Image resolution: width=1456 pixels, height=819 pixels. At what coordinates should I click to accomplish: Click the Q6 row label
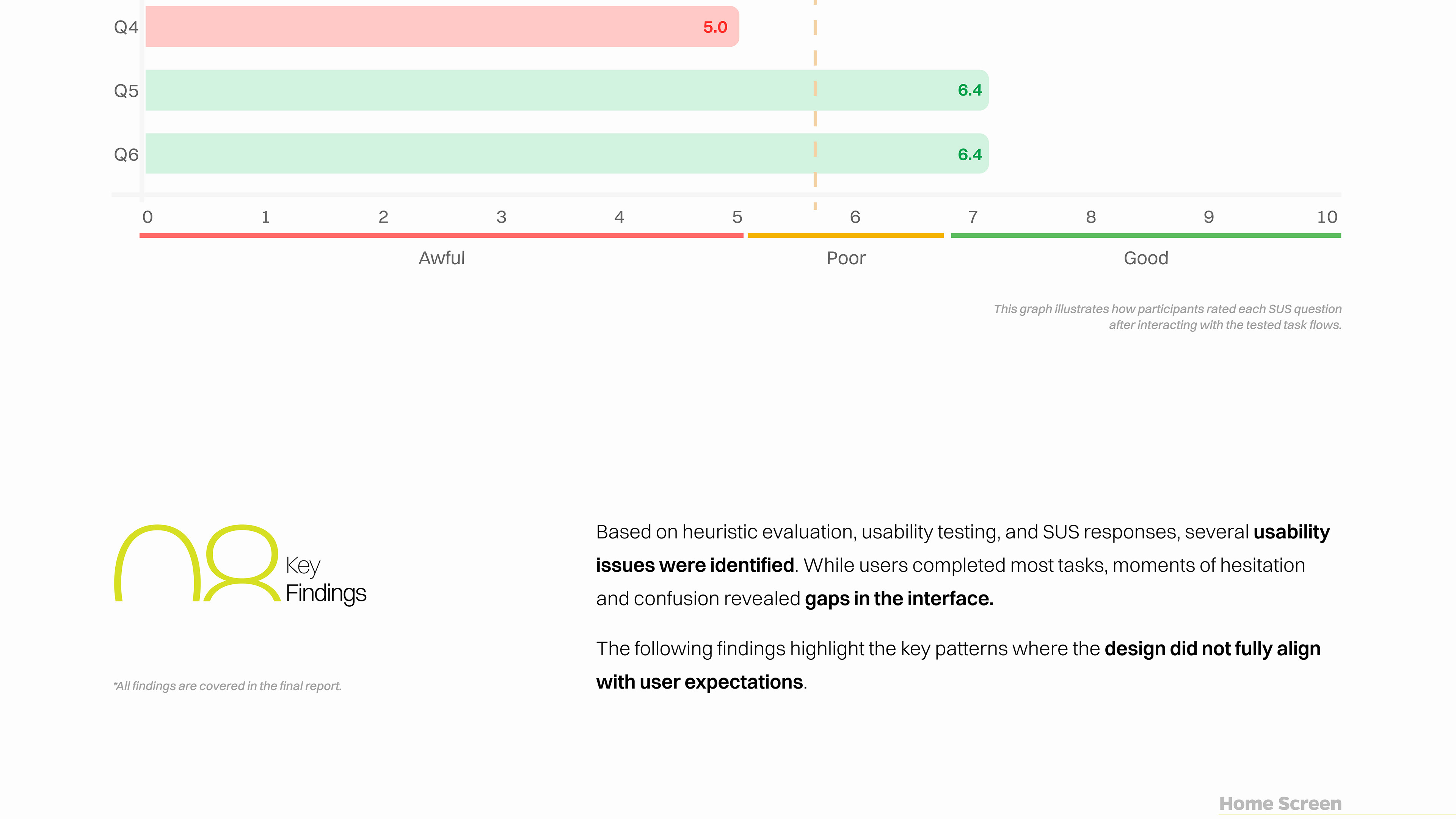pos(126,154)
